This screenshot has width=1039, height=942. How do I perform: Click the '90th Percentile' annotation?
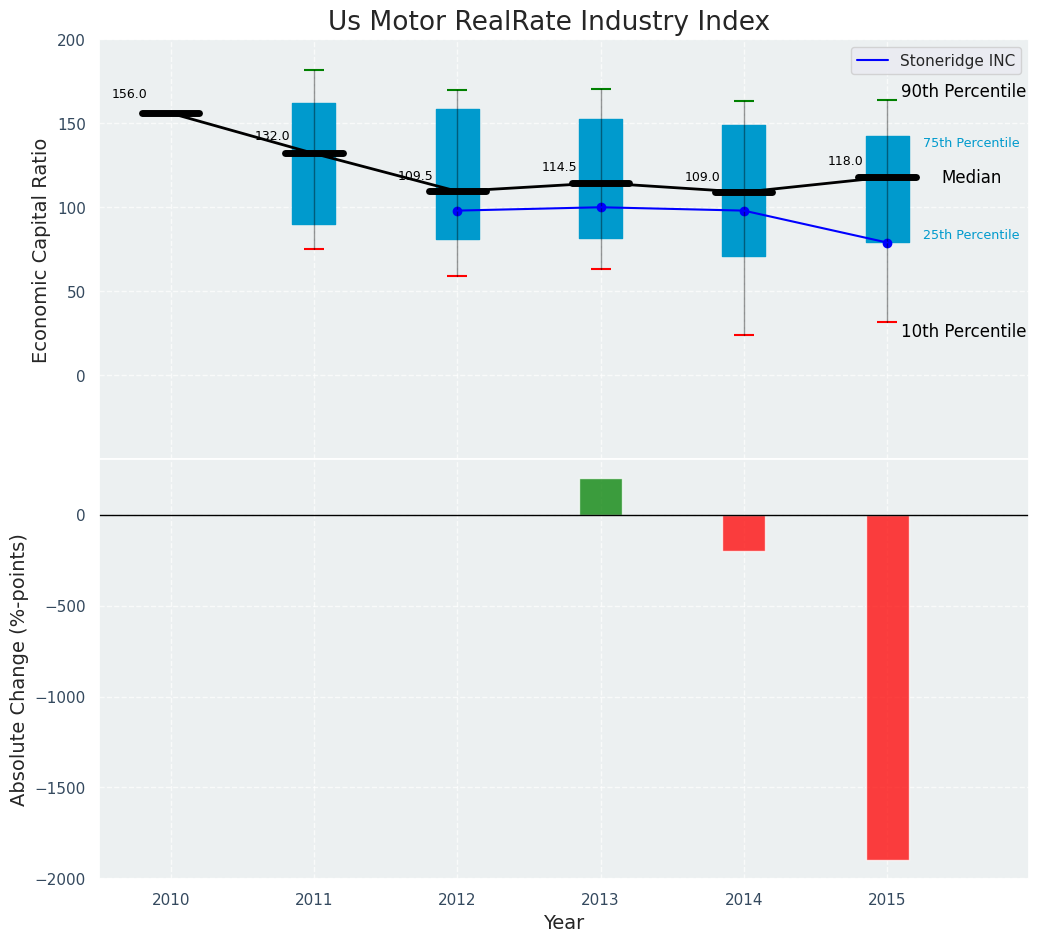point(963,91)
